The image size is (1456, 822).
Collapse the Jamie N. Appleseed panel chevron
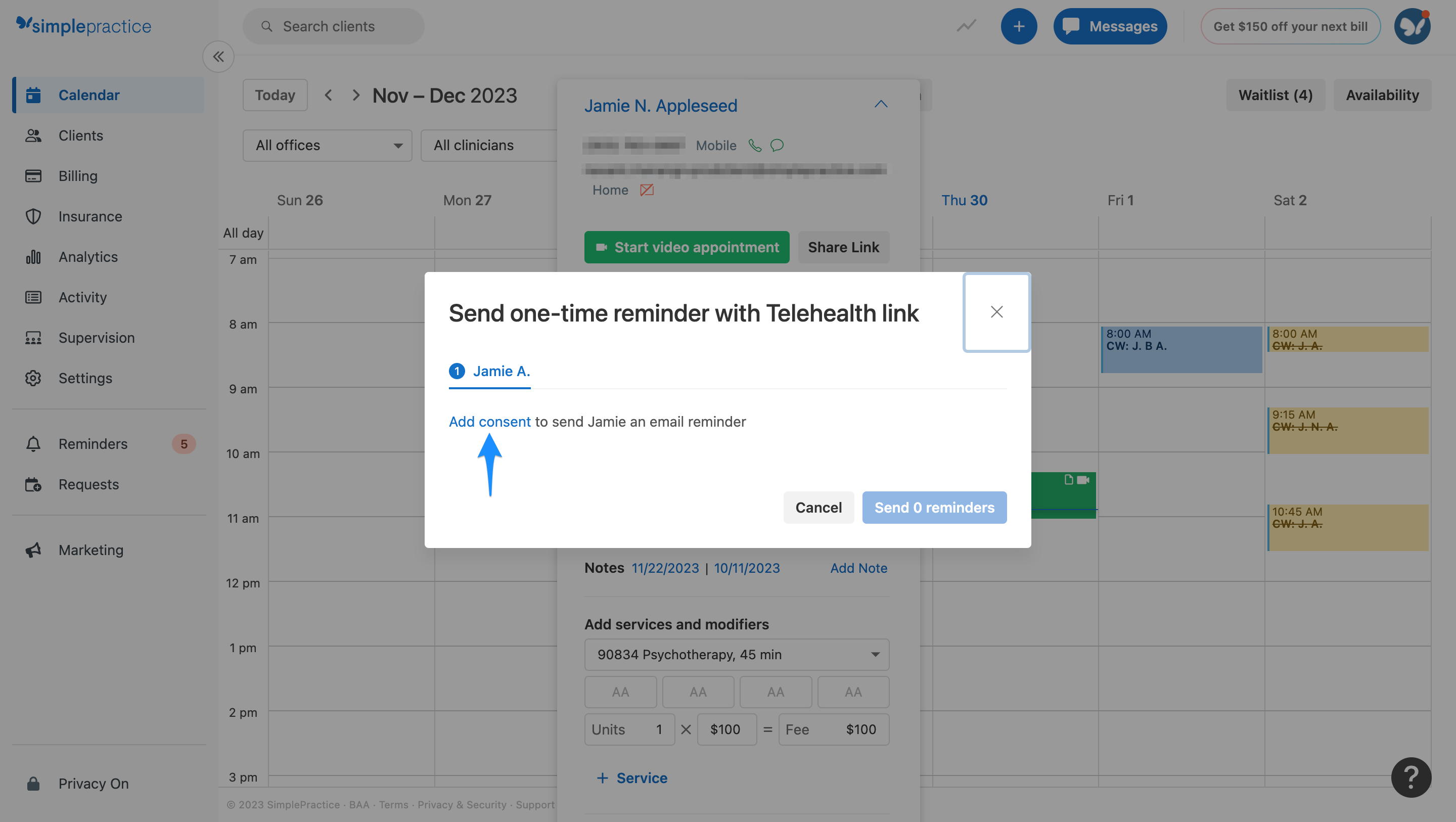click(x=881, y=105)
